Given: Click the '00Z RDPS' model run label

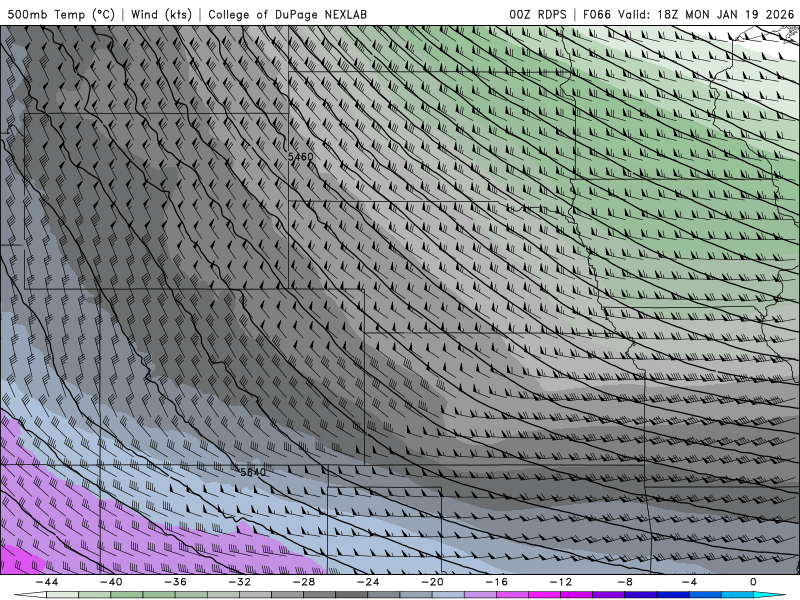Looking at the screenshot, I should pos(537,14).
